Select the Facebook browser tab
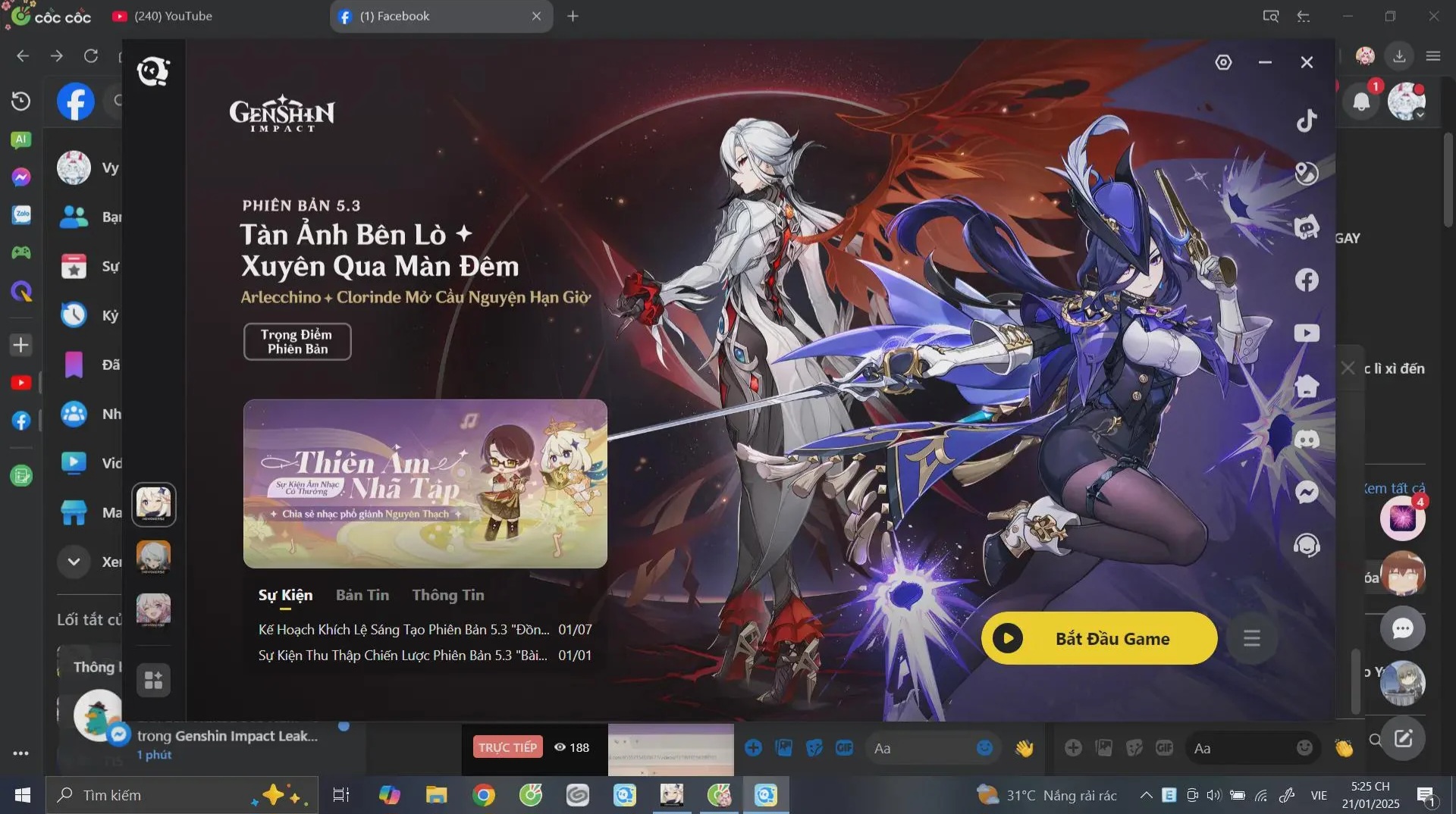This screenshot has height=814, width=1456. [x=440, y=16]
